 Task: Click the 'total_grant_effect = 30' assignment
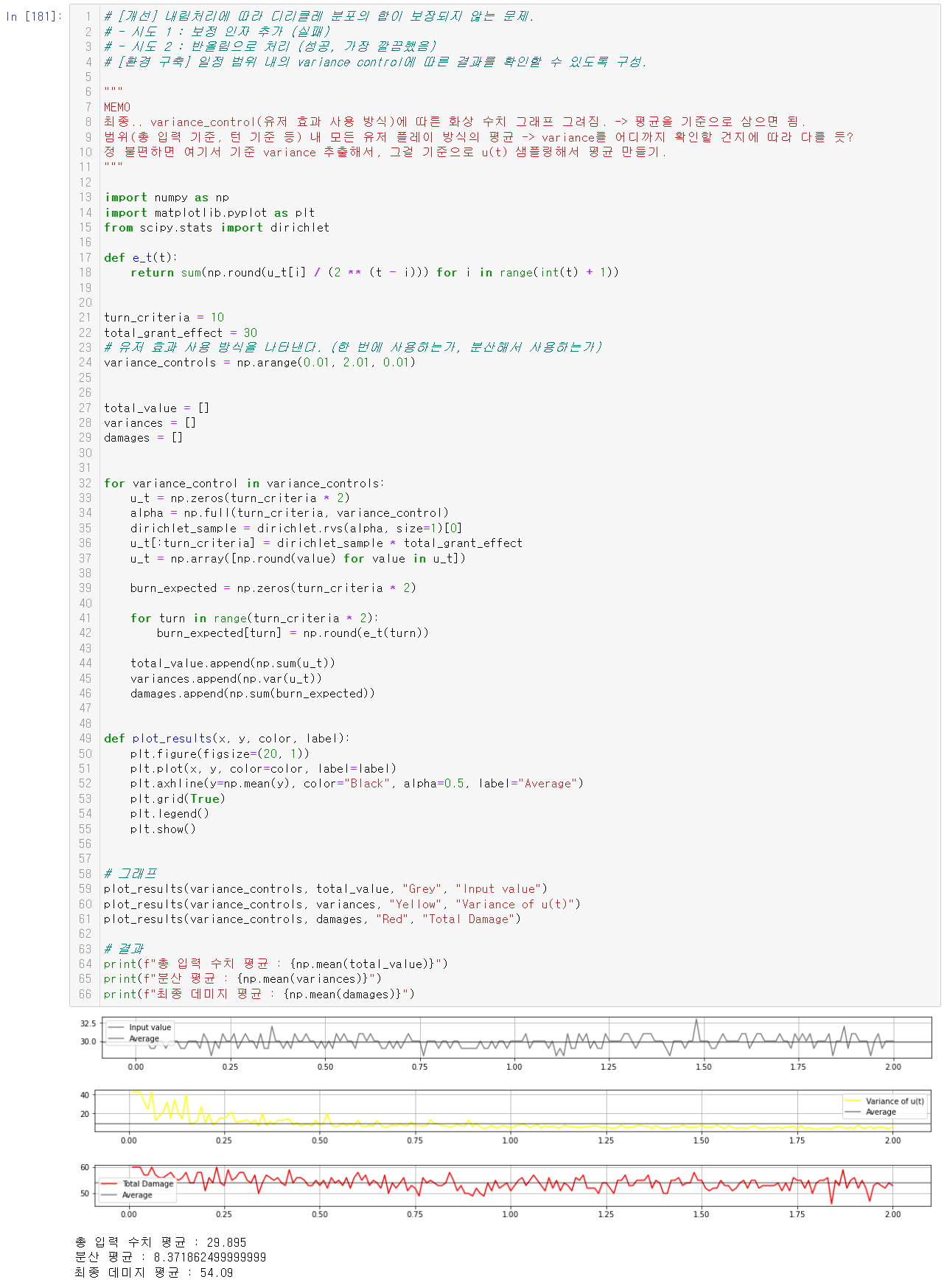[x=181, y=333]
